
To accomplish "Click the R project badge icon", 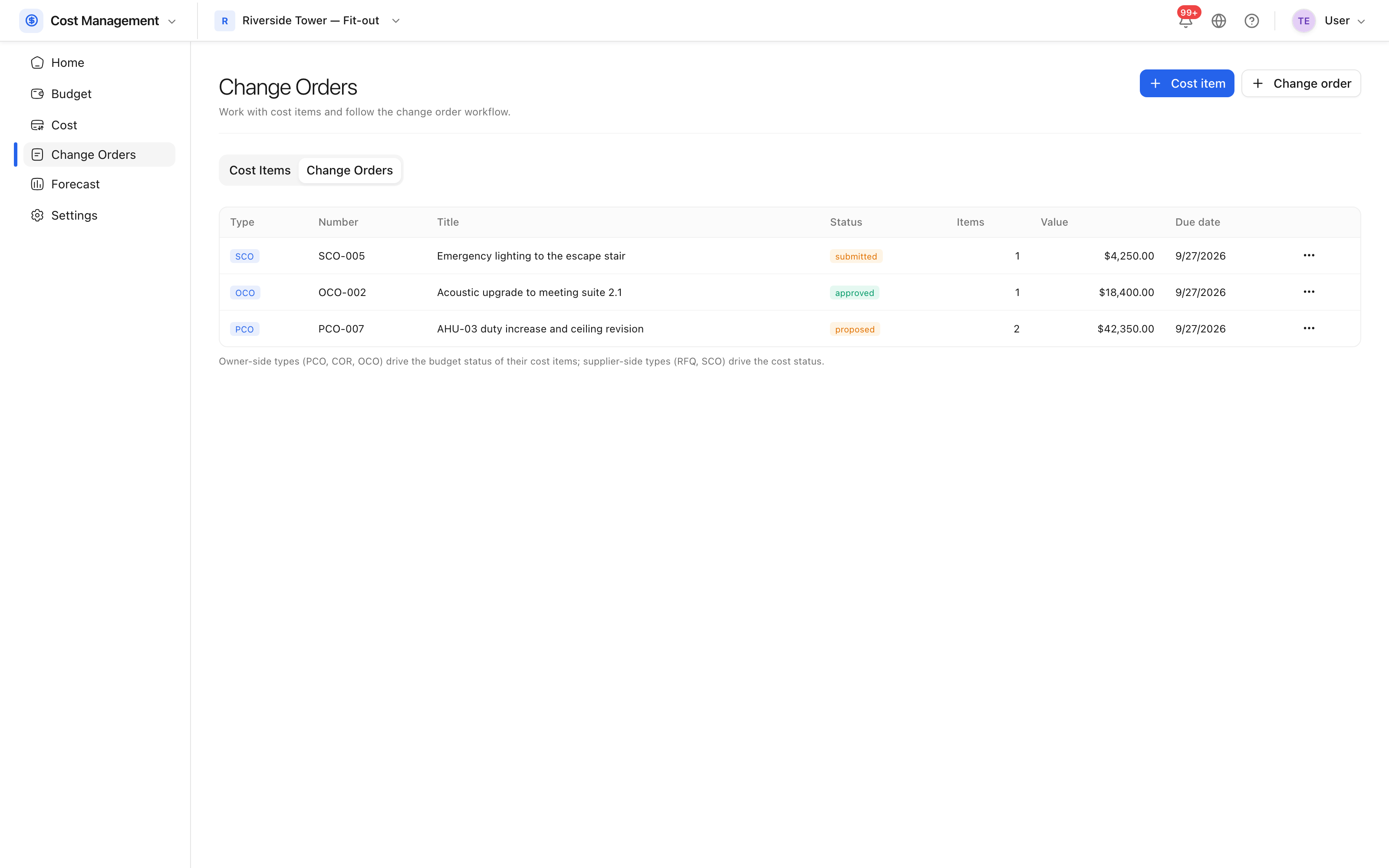I will pyautogui.click(x=224, y=21).
